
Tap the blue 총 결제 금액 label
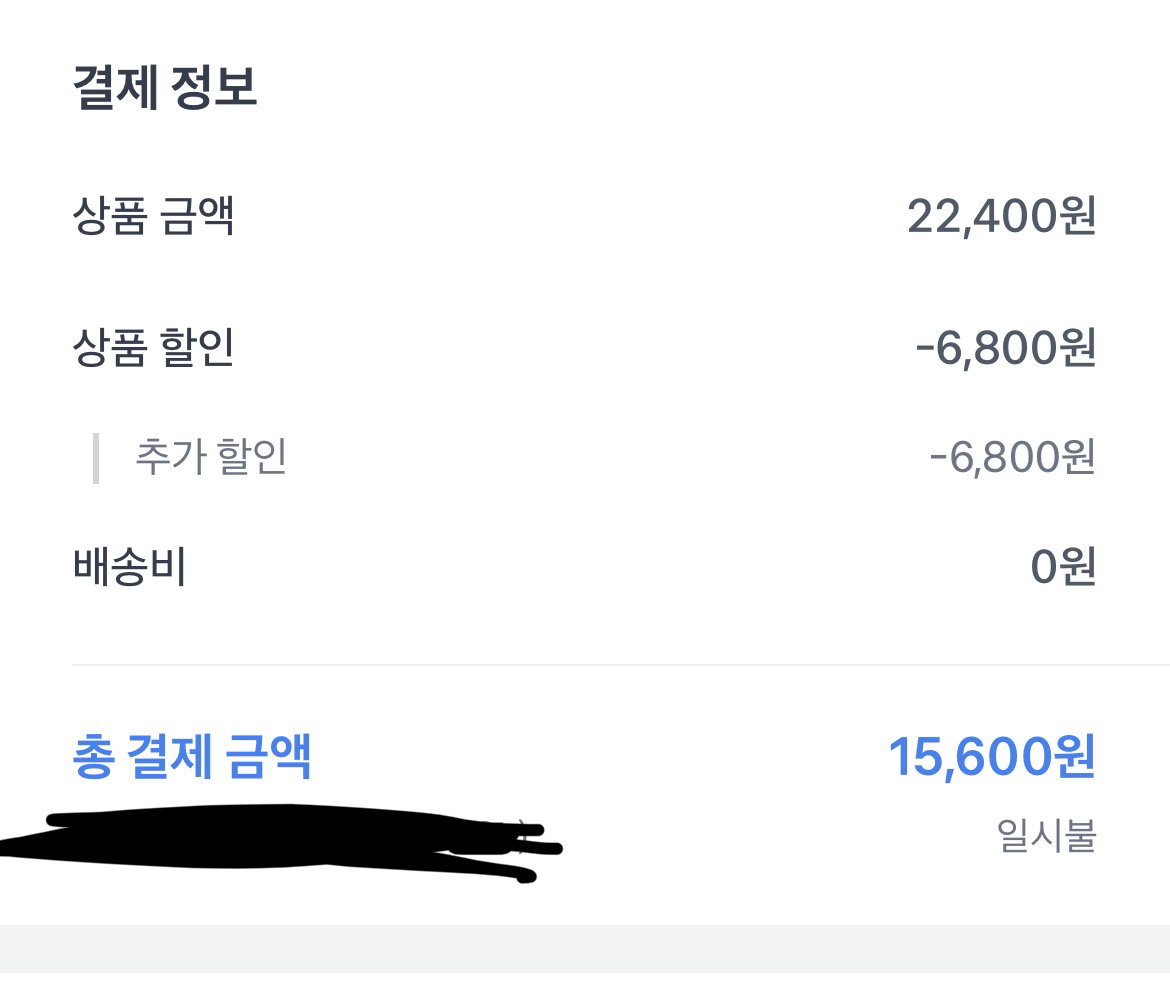tap(192, 757)
